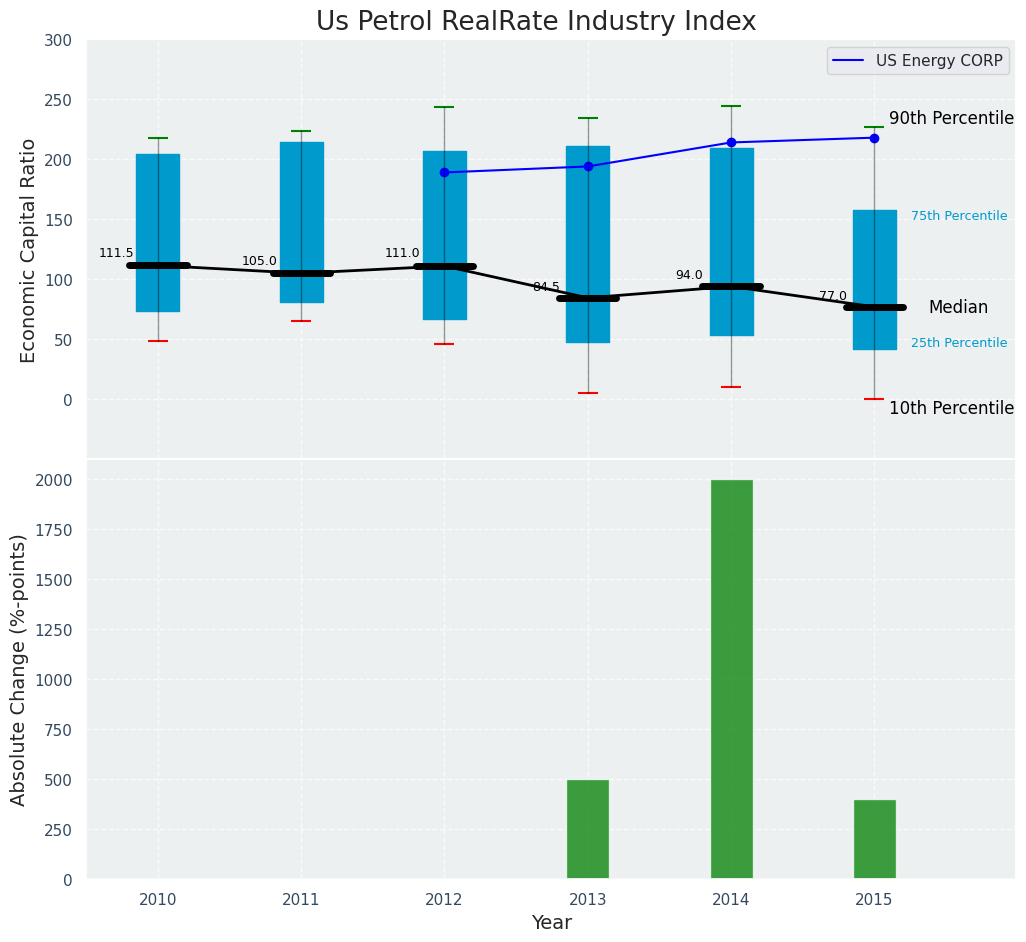Select the 10th Percentile annotation
Screen dimensions: 1026x942
click(x=951, y=409)
